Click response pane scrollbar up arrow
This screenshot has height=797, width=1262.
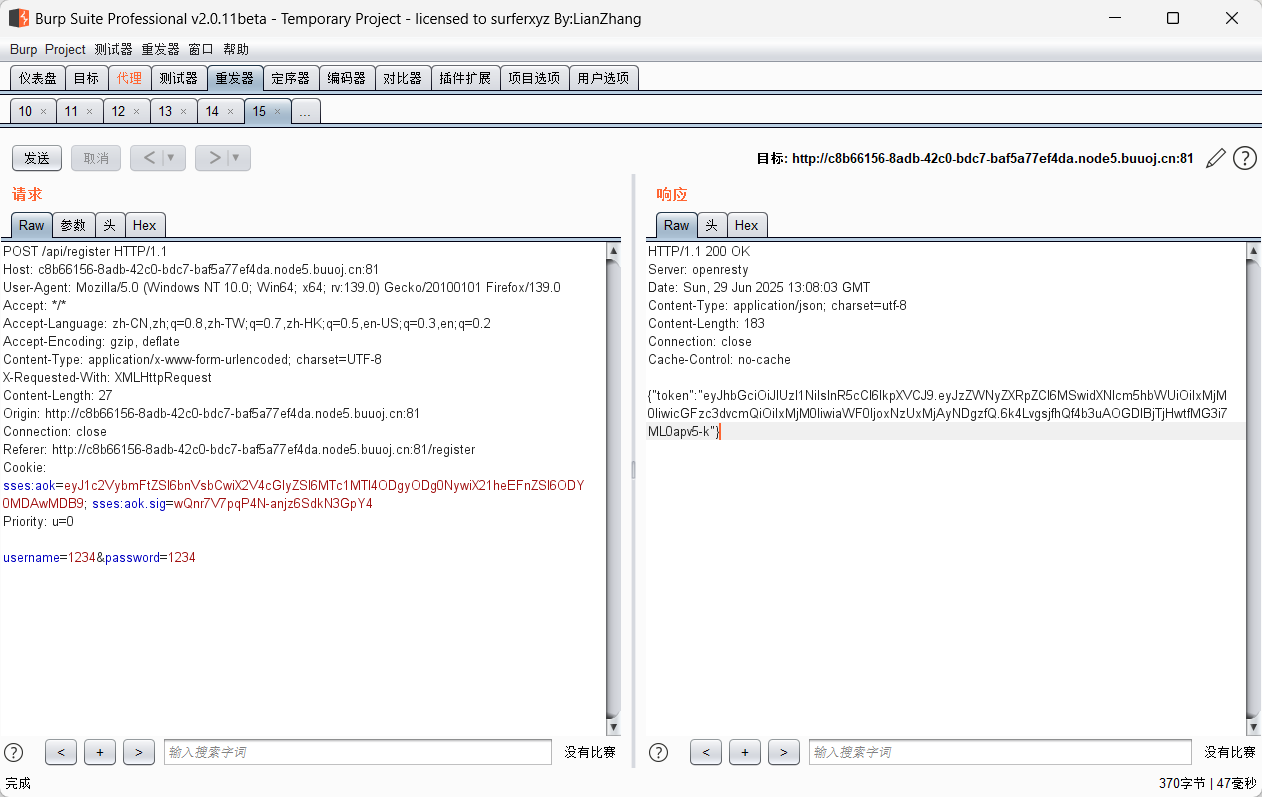click(1253, 251)
